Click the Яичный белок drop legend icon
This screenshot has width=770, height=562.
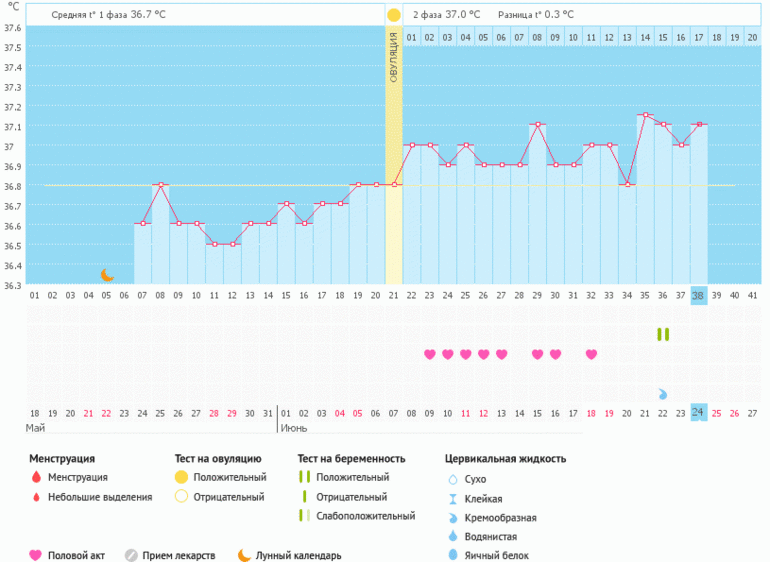click(x=454, y=555)
